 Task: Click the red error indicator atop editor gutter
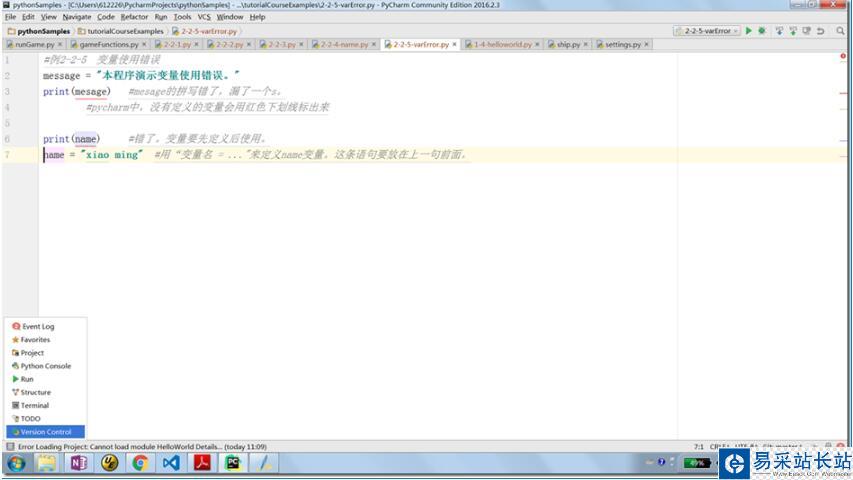pos(843,56)
